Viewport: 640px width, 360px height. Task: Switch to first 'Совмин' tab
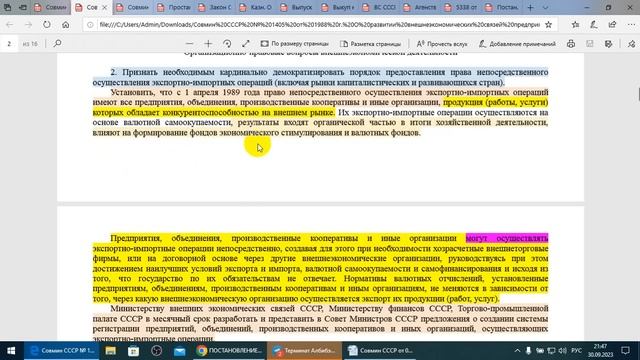click(51, 7)
